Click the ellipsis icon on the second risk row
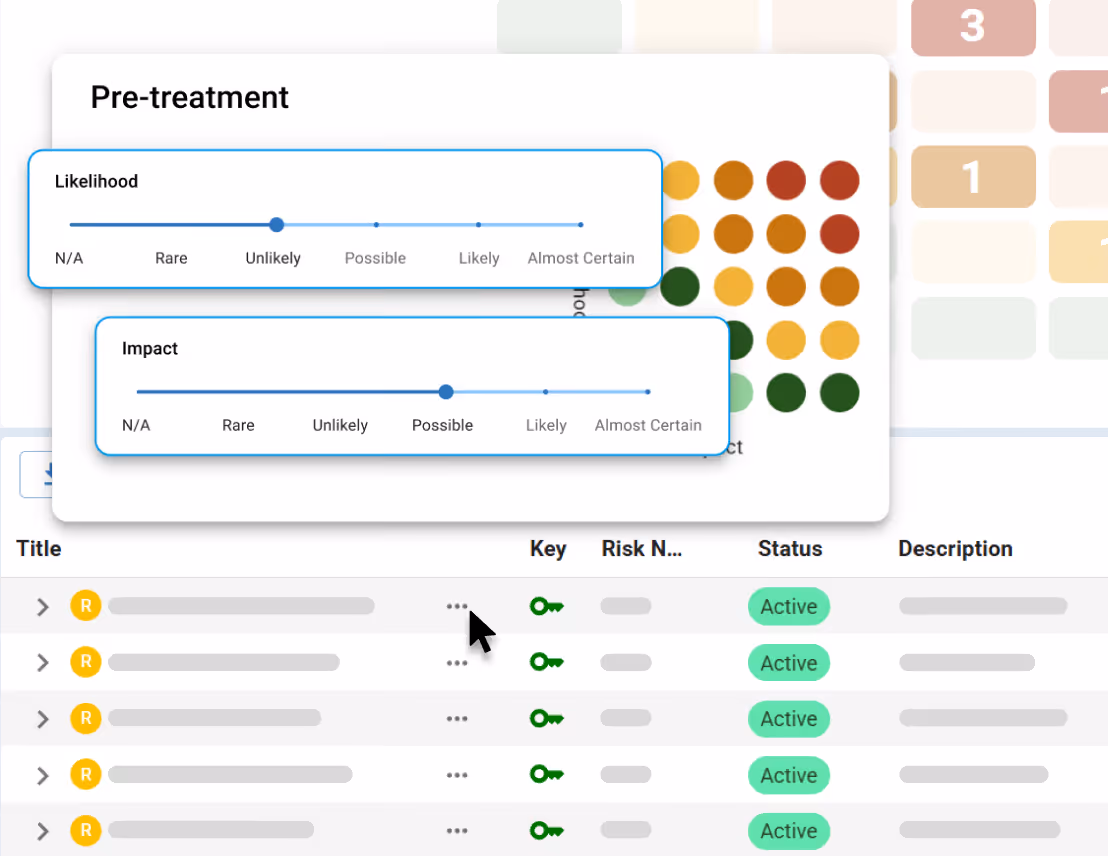The width and height of the screenshot is (1108, 856). [x=457, y=662]
